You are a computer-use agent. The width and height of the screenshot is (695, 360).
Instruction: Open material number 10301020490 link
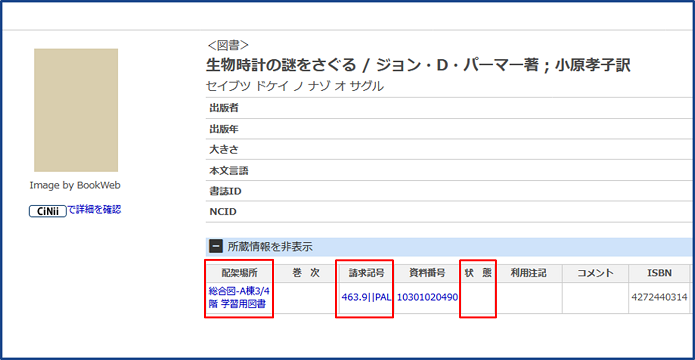[x=427, y=297]
